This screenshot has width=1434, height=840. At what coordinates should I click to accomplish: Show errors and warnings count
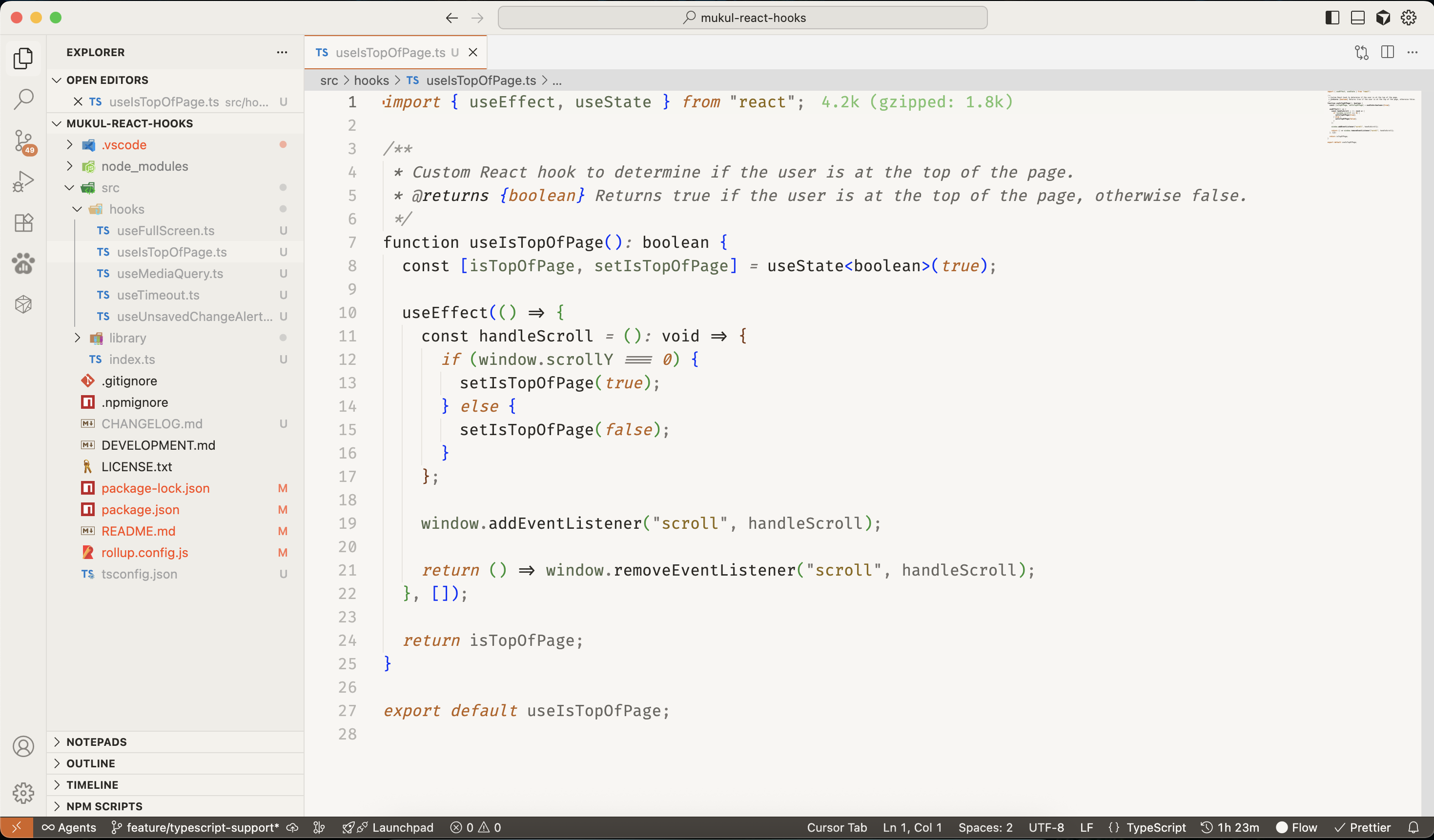476,827
